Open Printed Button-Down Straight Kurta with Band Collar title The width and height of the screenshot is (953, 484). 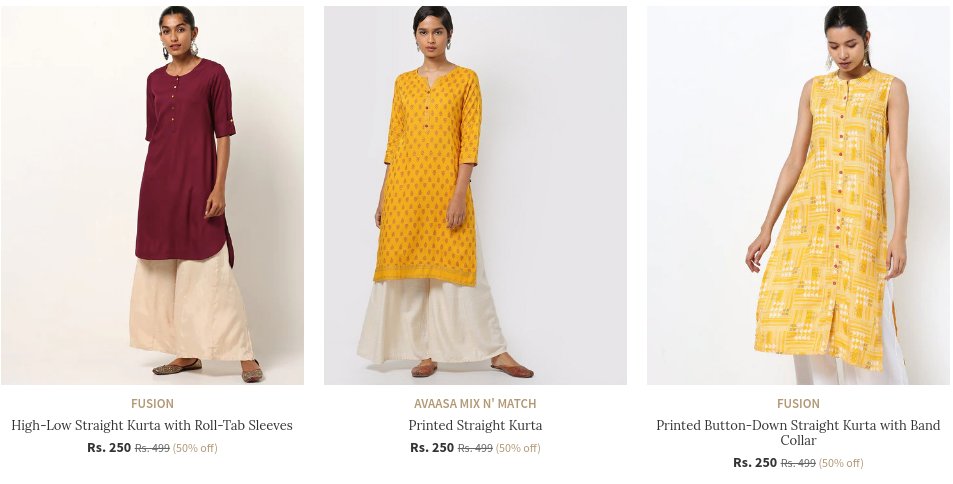(x=798, y=432)
